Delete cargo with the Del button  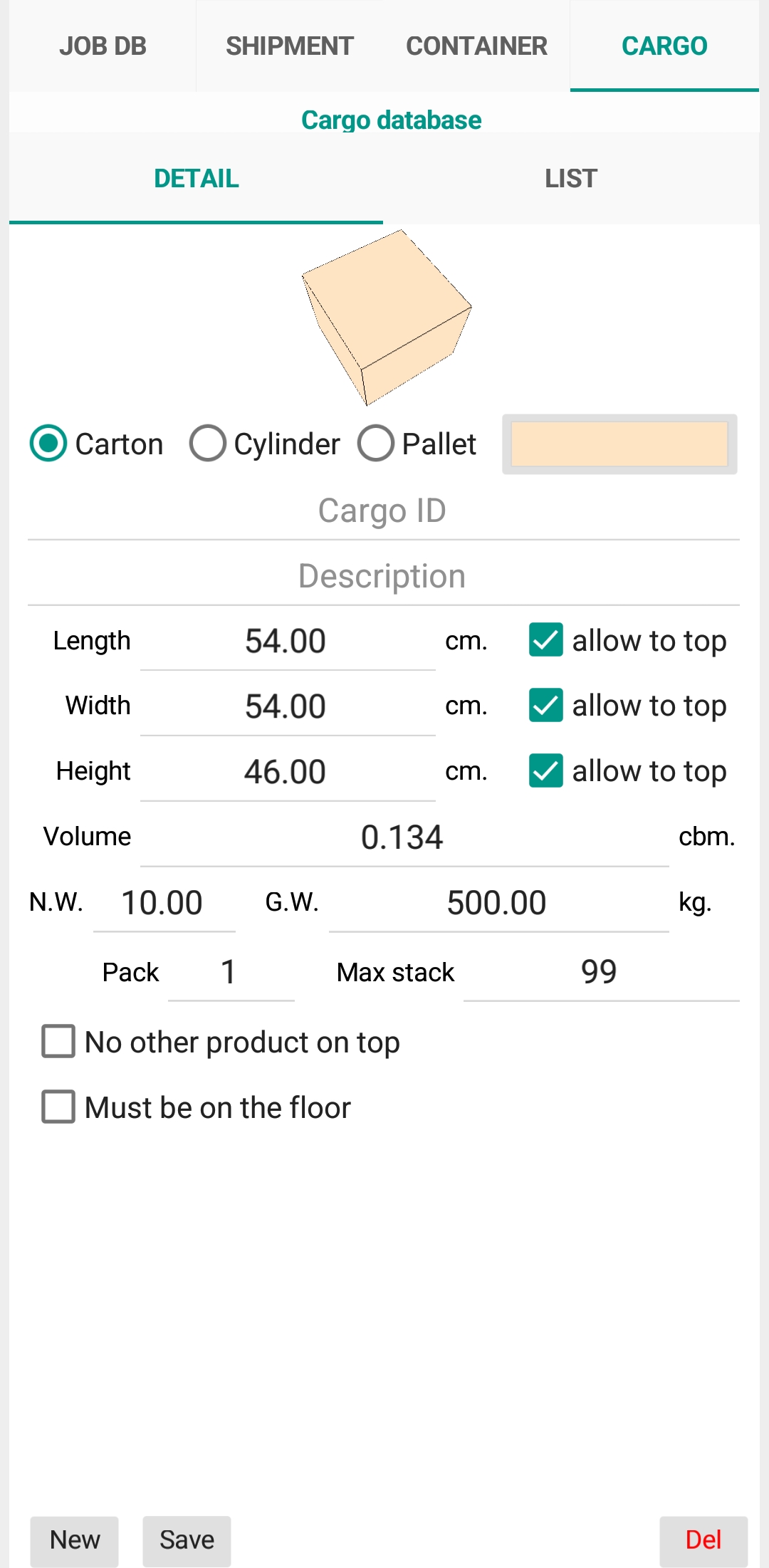(703, 1541)
